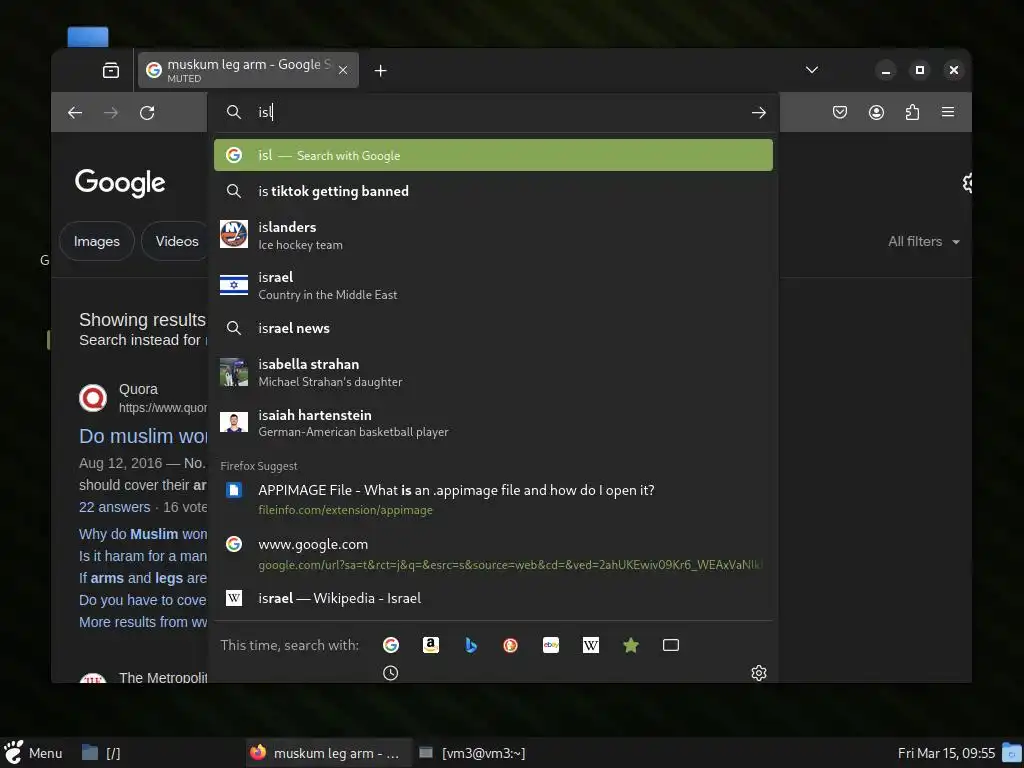Open Firefox View icon left of tabs
The image size is (1024, 768).
[x=111, y=70]
